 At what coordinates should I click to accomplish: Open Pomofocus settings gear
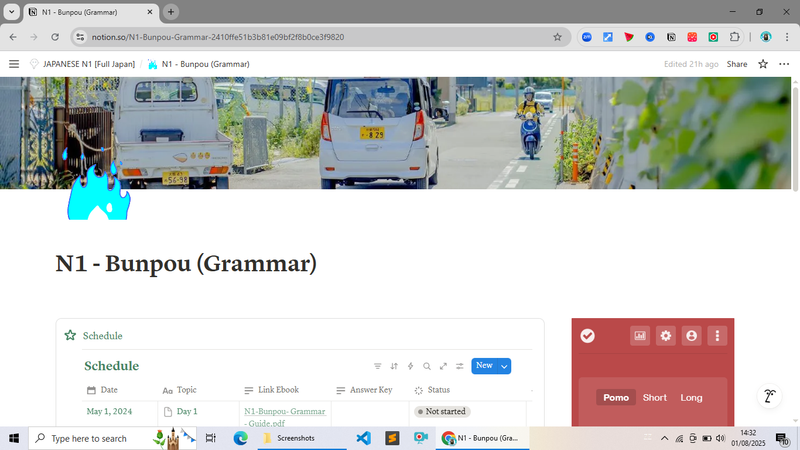pos(666,336)
